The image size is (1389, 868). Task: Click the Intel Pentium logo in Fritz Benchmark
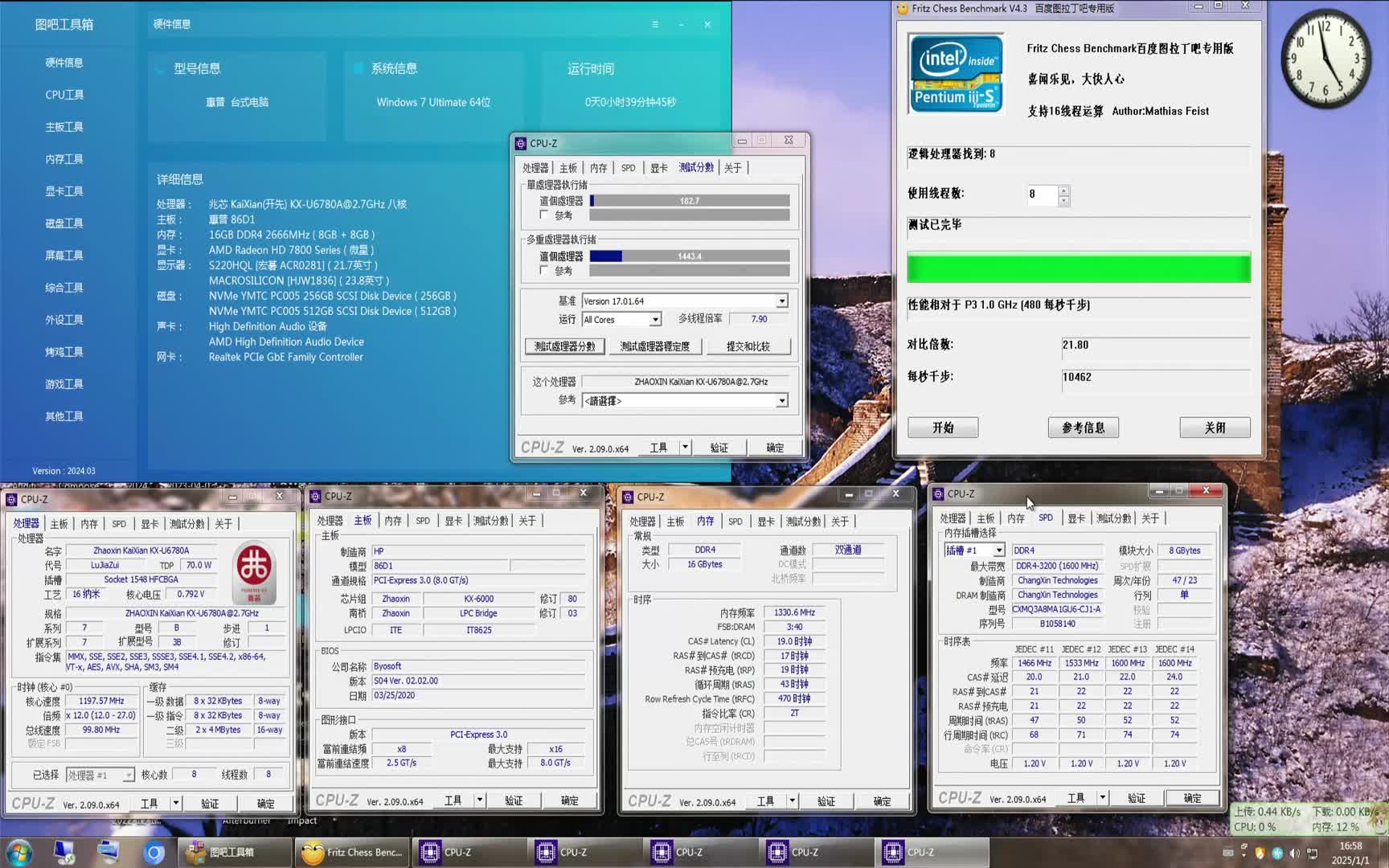pyautogui.click(x=956, y=73)
